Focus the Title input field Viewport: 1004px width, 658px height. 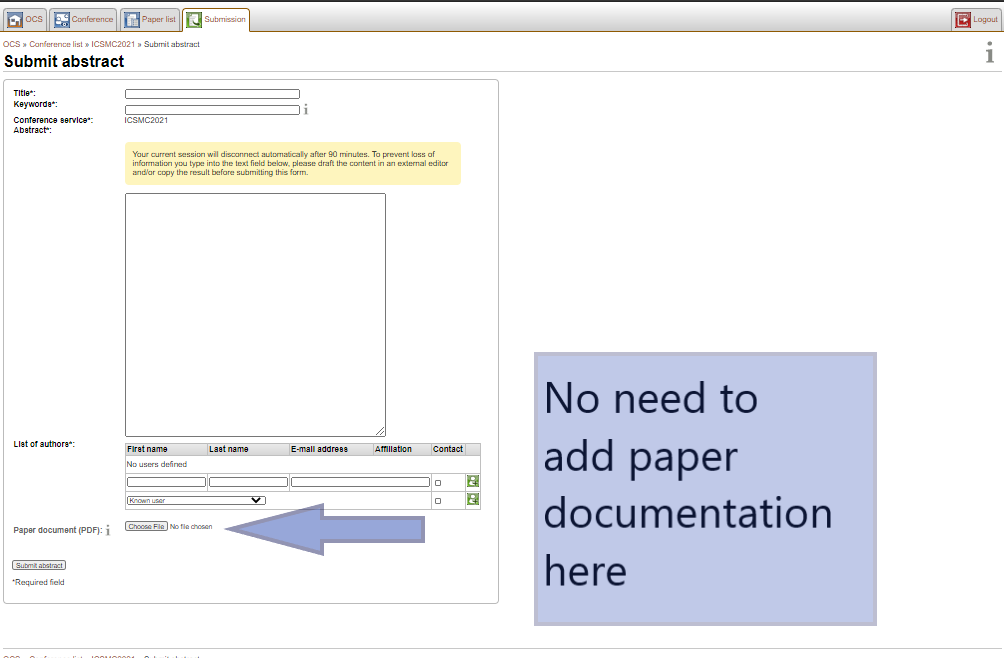coord(212,94)
